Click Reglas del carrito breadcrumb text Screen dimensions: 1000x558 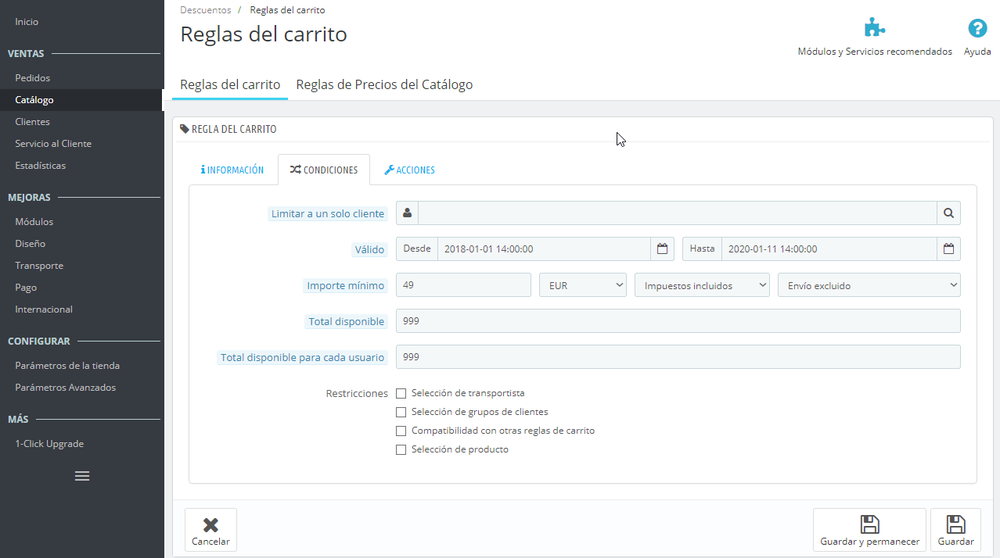pyautogui.click(x=288, y=10)
